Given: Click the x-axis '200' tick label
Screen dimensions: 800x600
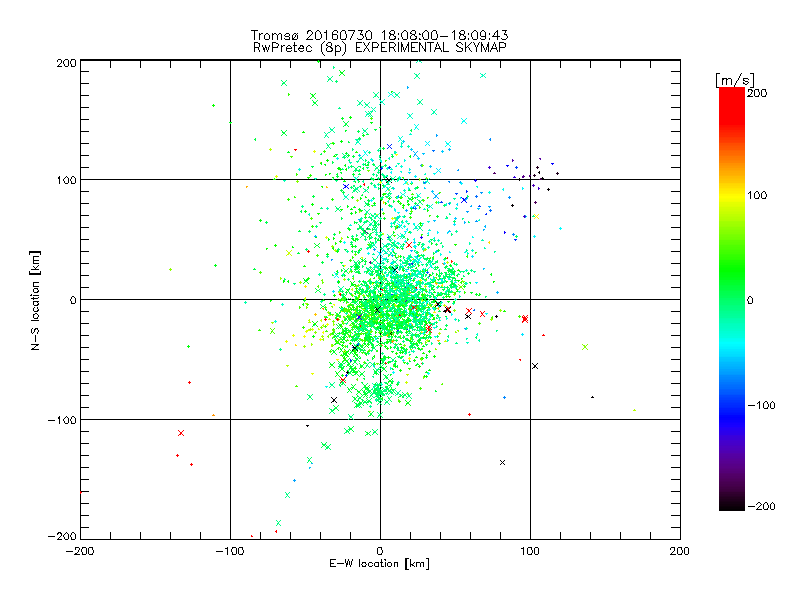Looking at the screenshot, I should pos(679,551).
